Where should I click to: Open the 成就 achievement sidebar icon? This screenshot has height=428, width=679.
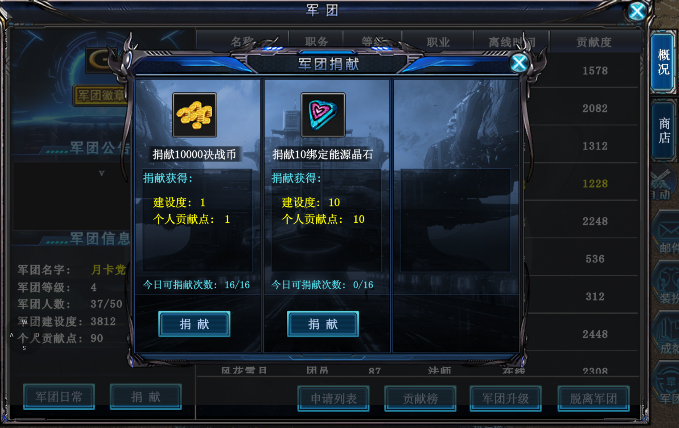pyautogui.click(x=667, y=334)
